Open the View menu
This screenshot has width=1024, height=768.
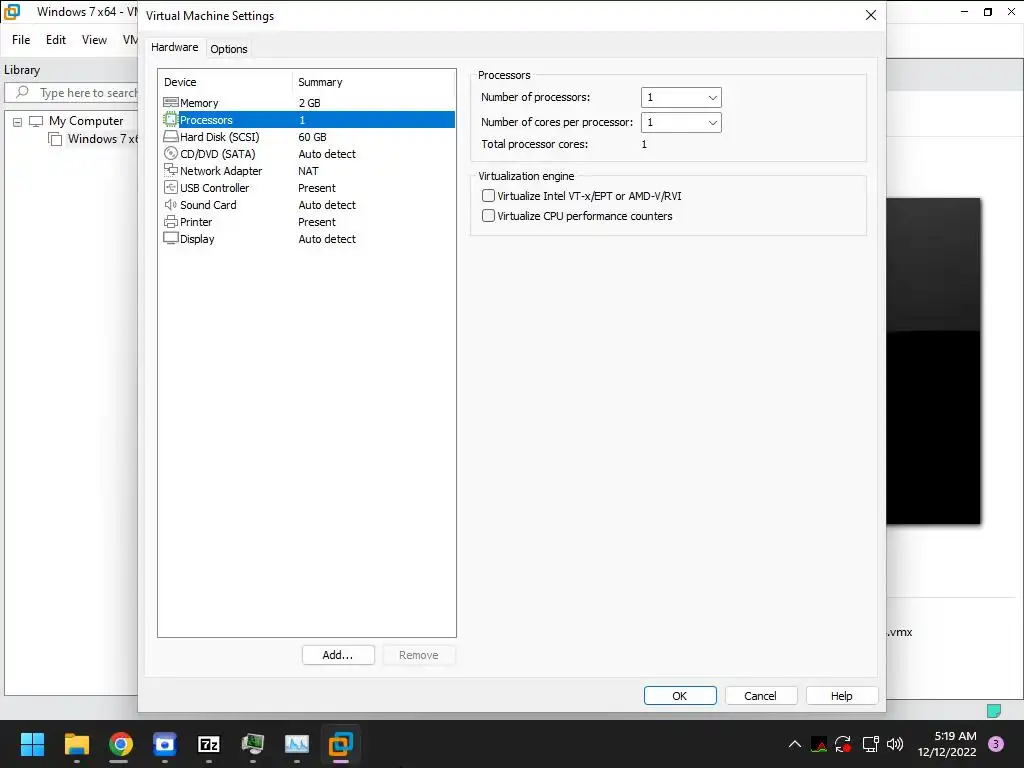tap(94, 40)
